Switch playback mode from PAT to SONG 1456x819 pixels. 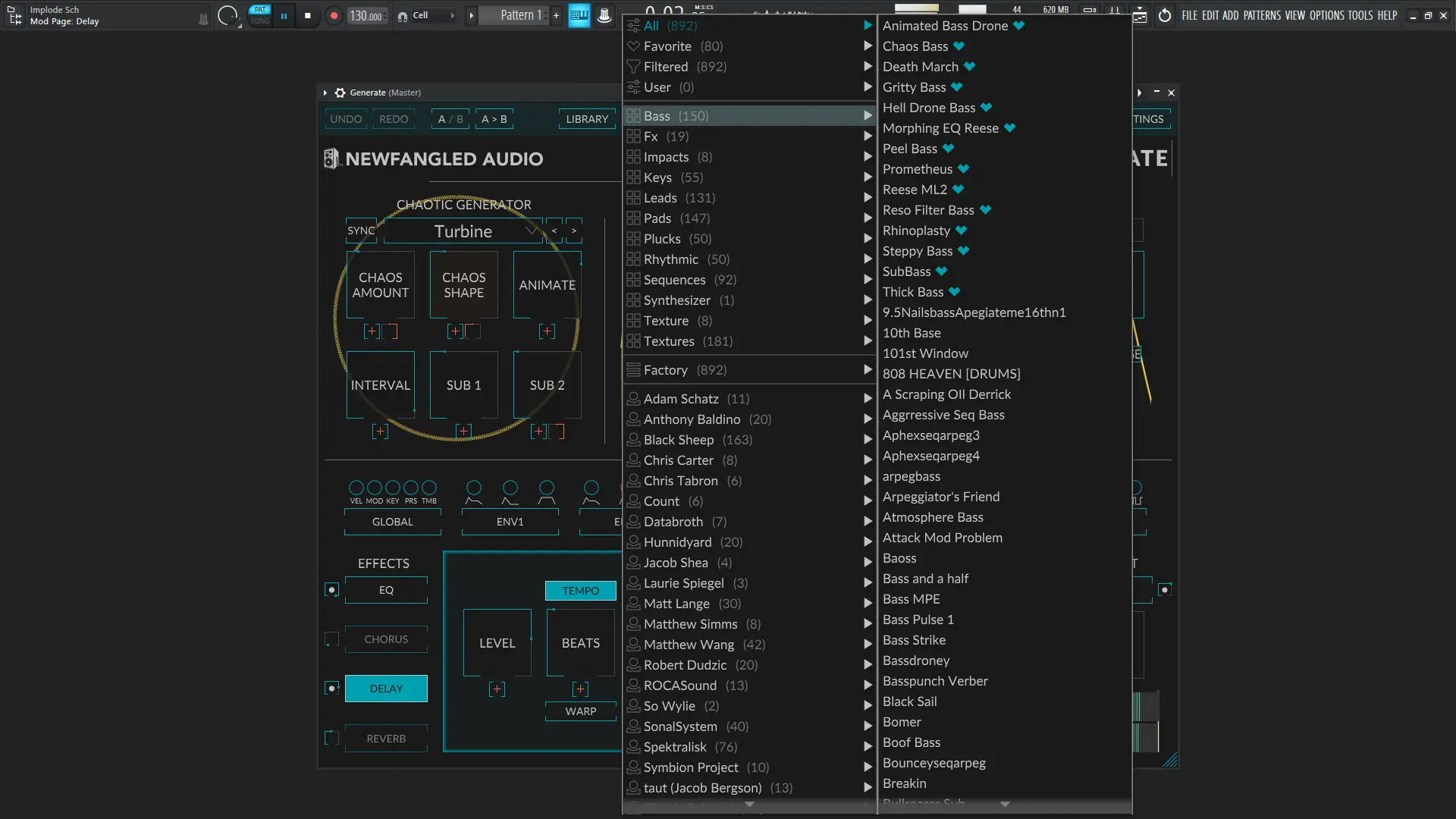tap(260, 21)
